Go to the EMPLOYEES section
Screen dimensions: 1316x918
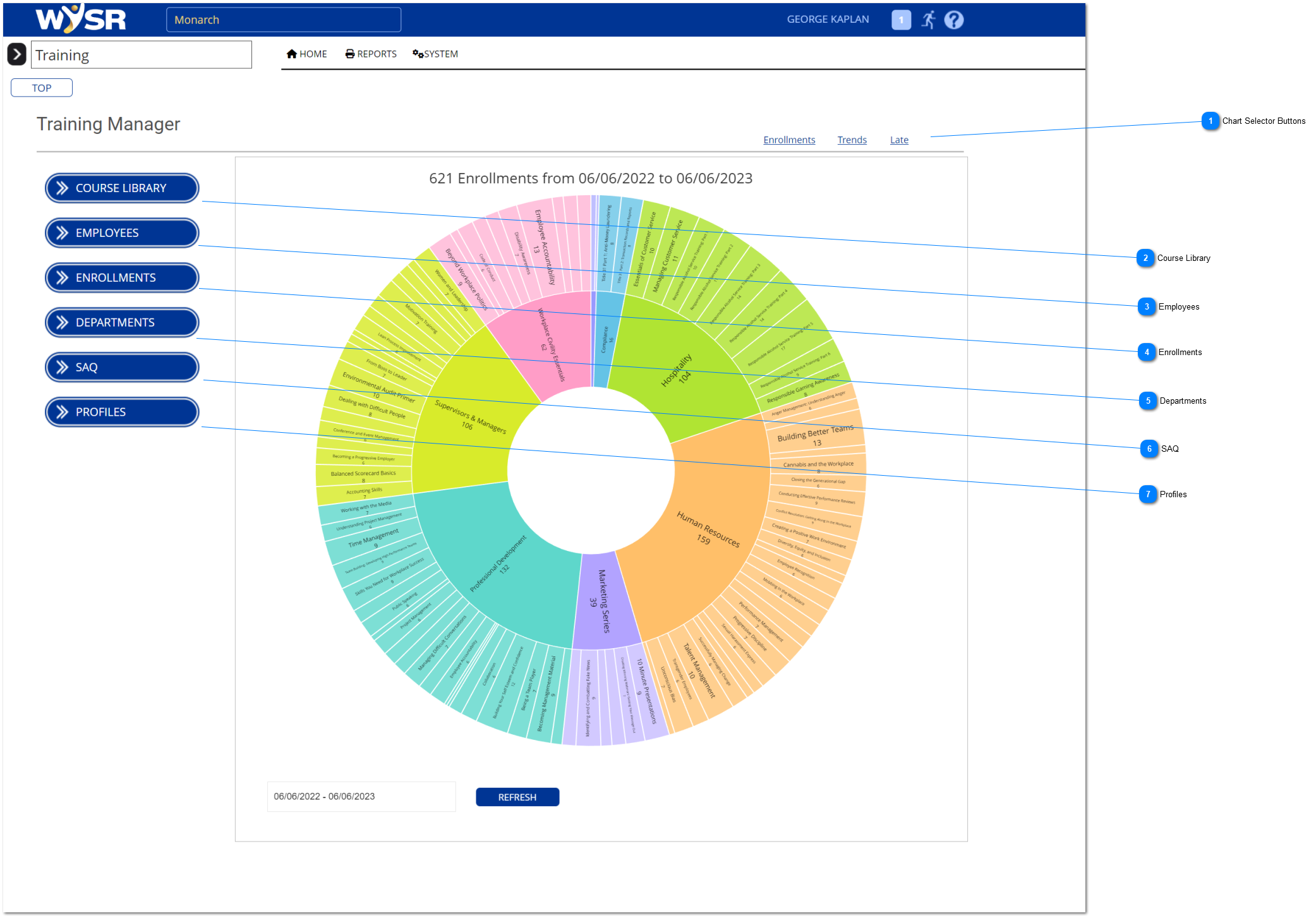tap(122, 233)
